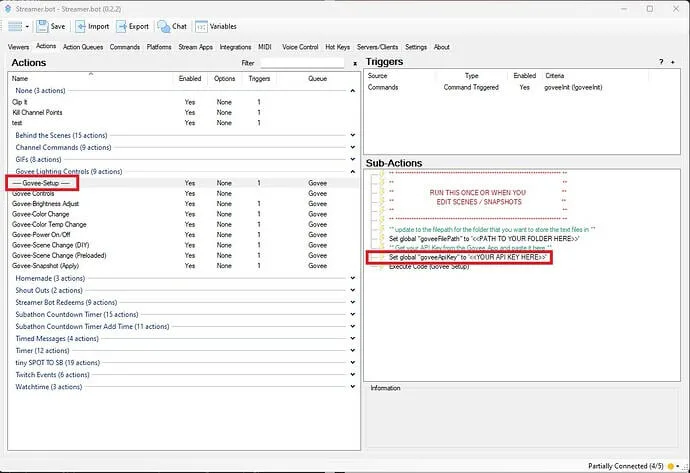This screenshot has width=690, height=473.
Task: Click the Export toolbar button
Action: tap(132, 26)
